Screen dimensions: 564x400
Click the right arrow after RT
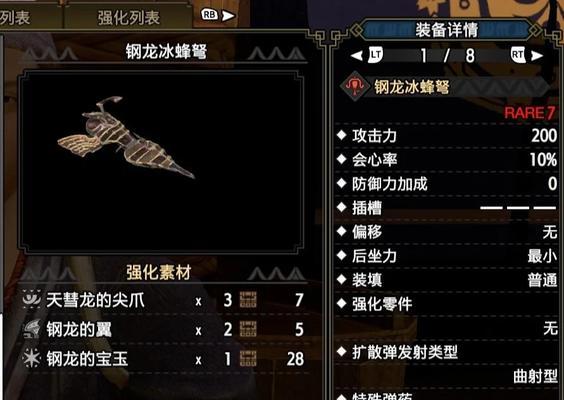(537, 55)
